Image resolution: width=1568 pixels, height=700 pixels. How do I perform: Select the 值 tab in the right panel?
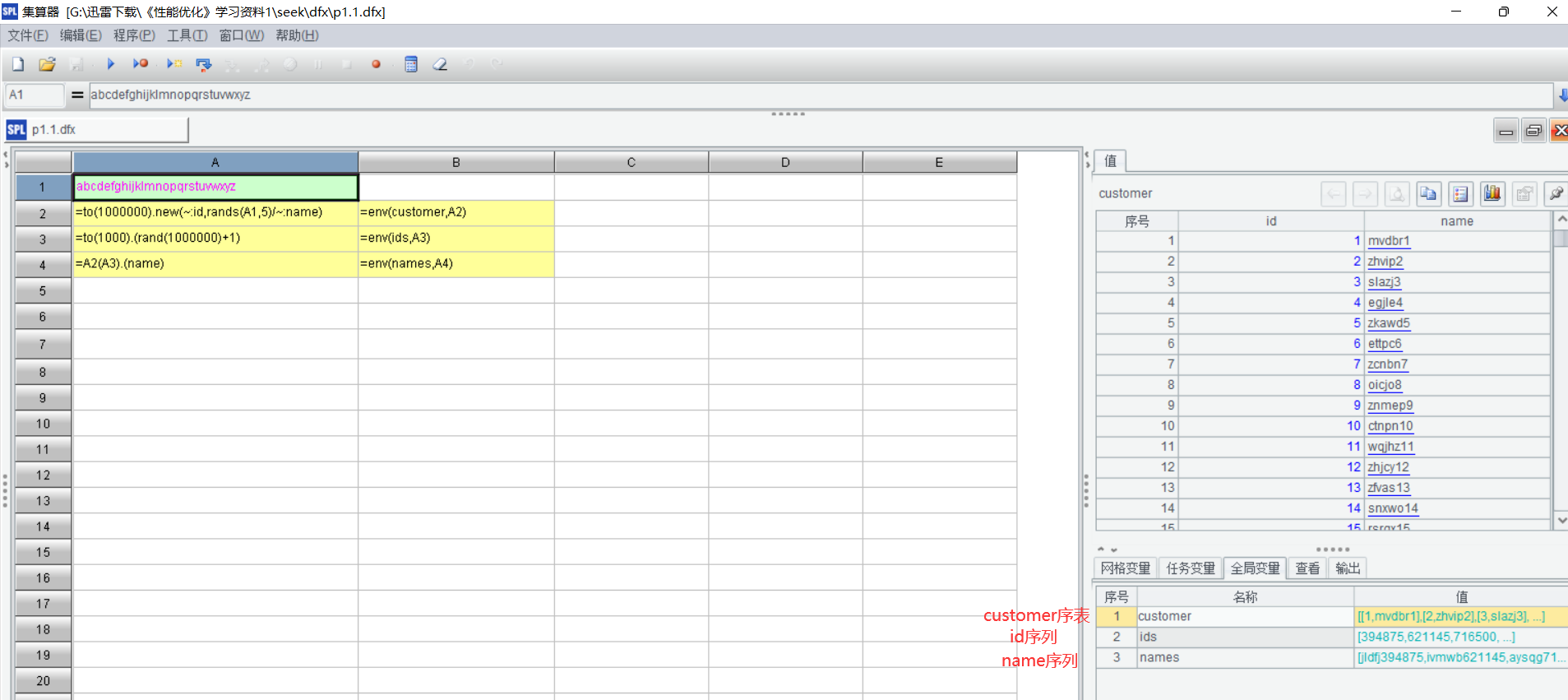[x=1110, y=161]
